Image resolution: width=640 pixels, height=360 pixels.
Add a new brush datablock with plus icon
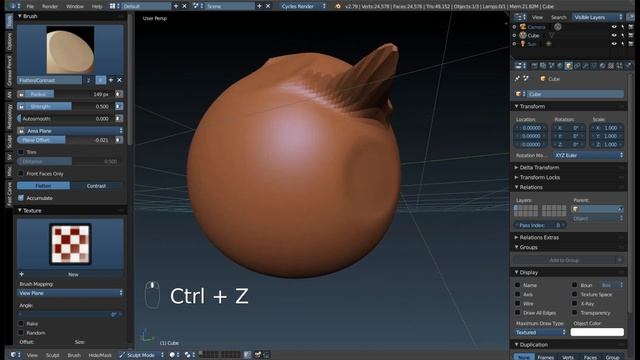tap(111, 80)
